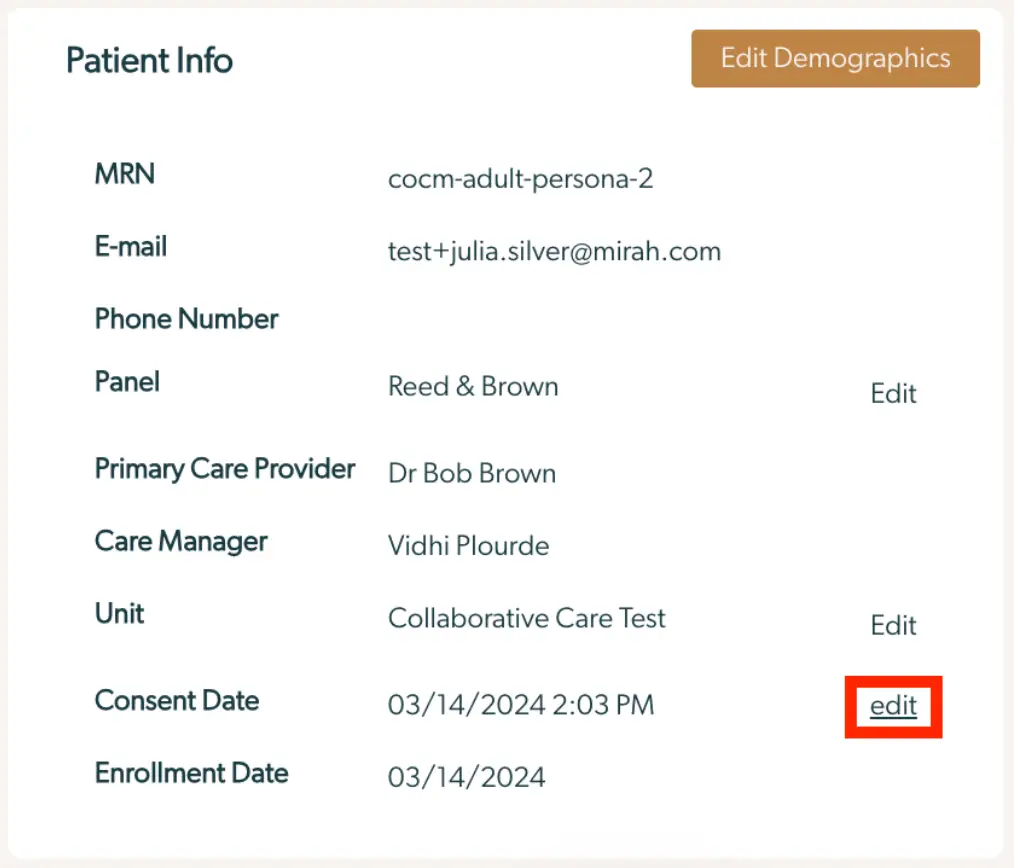Click the Enrollment Date label
The height and width of the screenshot is (868, 1014).
[191, 773]
